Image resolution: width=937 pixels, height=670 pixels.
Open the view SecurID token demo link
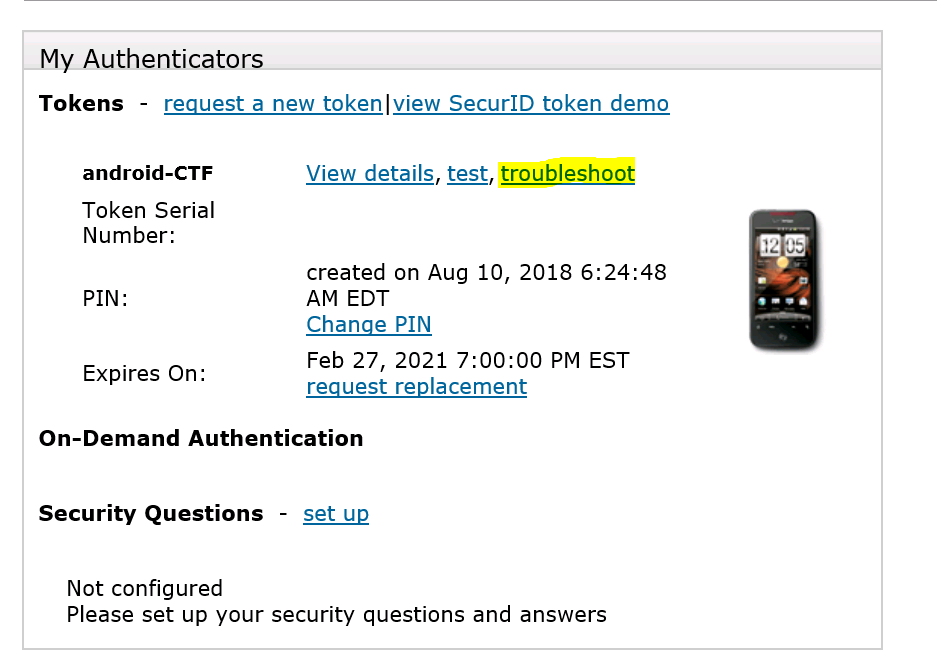point(531,104)
